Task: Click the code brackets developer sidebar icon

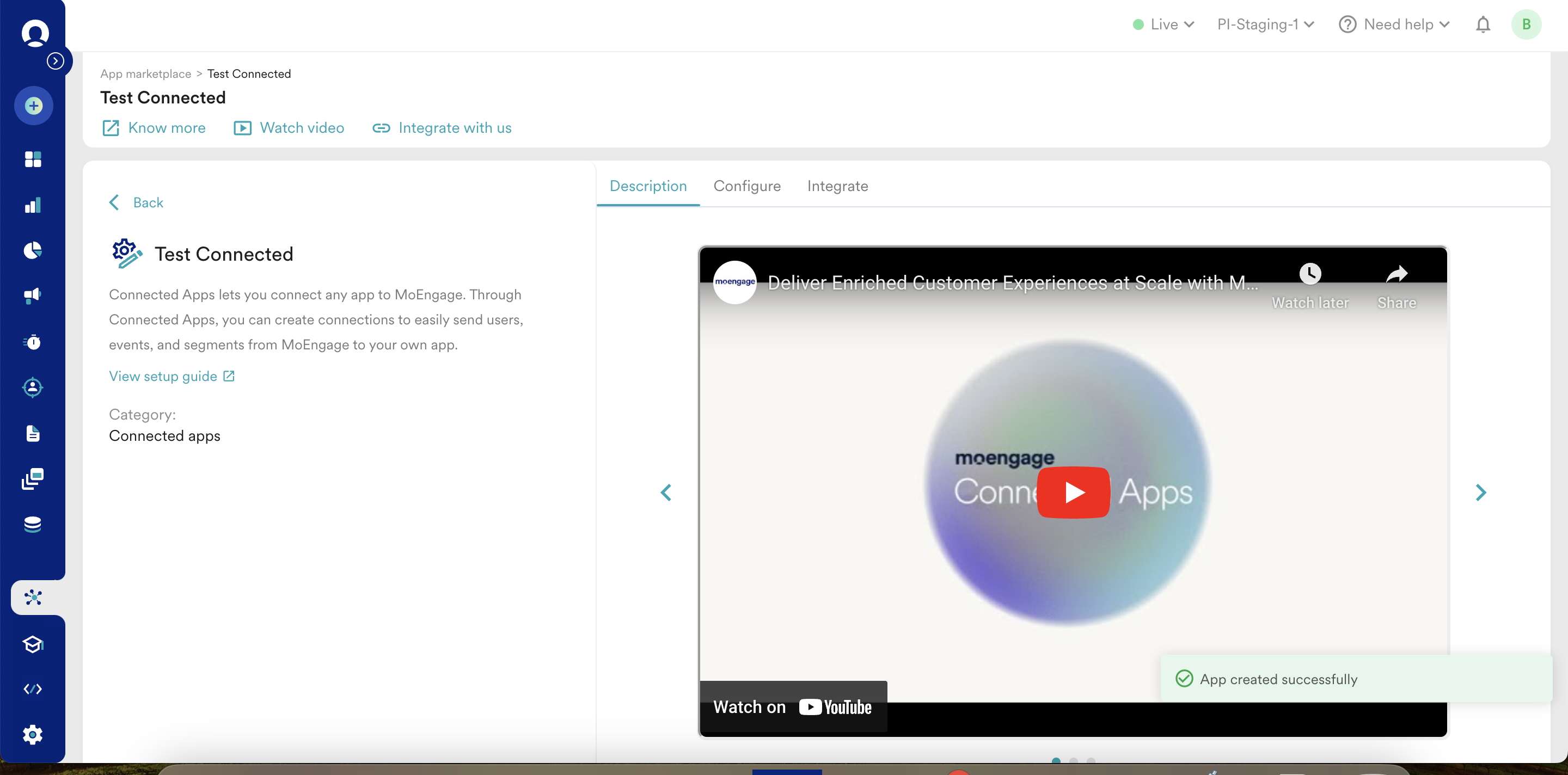Action: pyautogui.click(x=33, y=688)
